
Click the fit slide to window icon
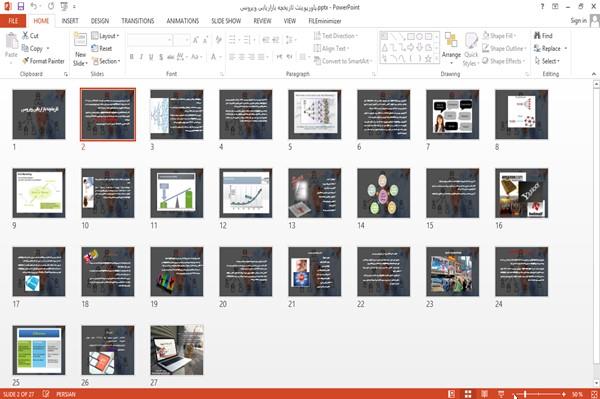pyautogui.click(x=594, y=394)
